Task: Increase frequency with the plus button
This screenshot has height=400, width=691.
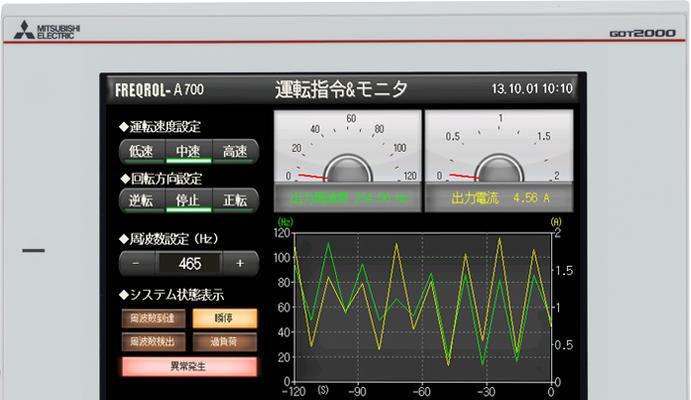Action: point(240,263)
